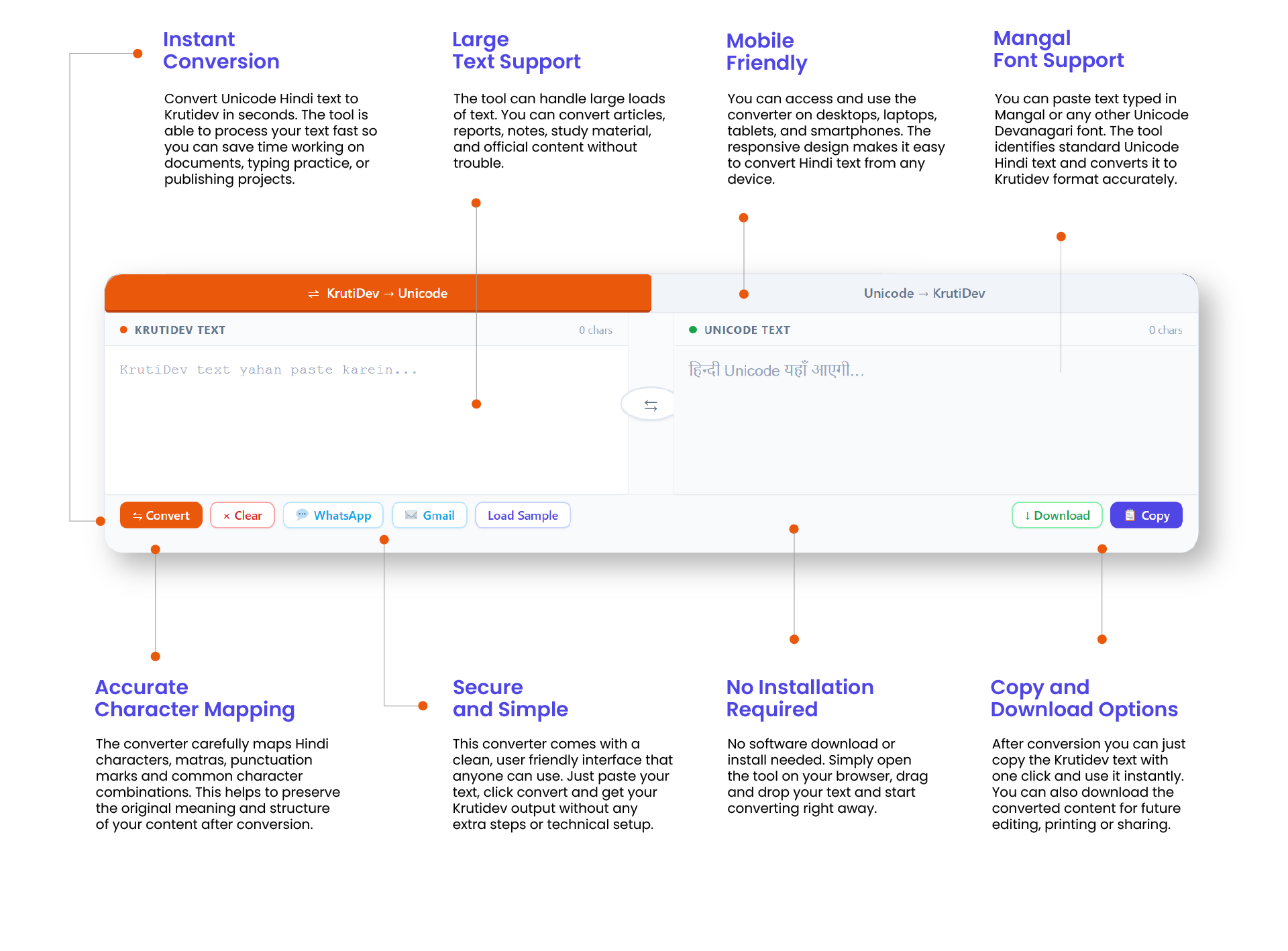Click the envelope icon on Gmail button
The image size is (1288, 951).
point(411,515)
